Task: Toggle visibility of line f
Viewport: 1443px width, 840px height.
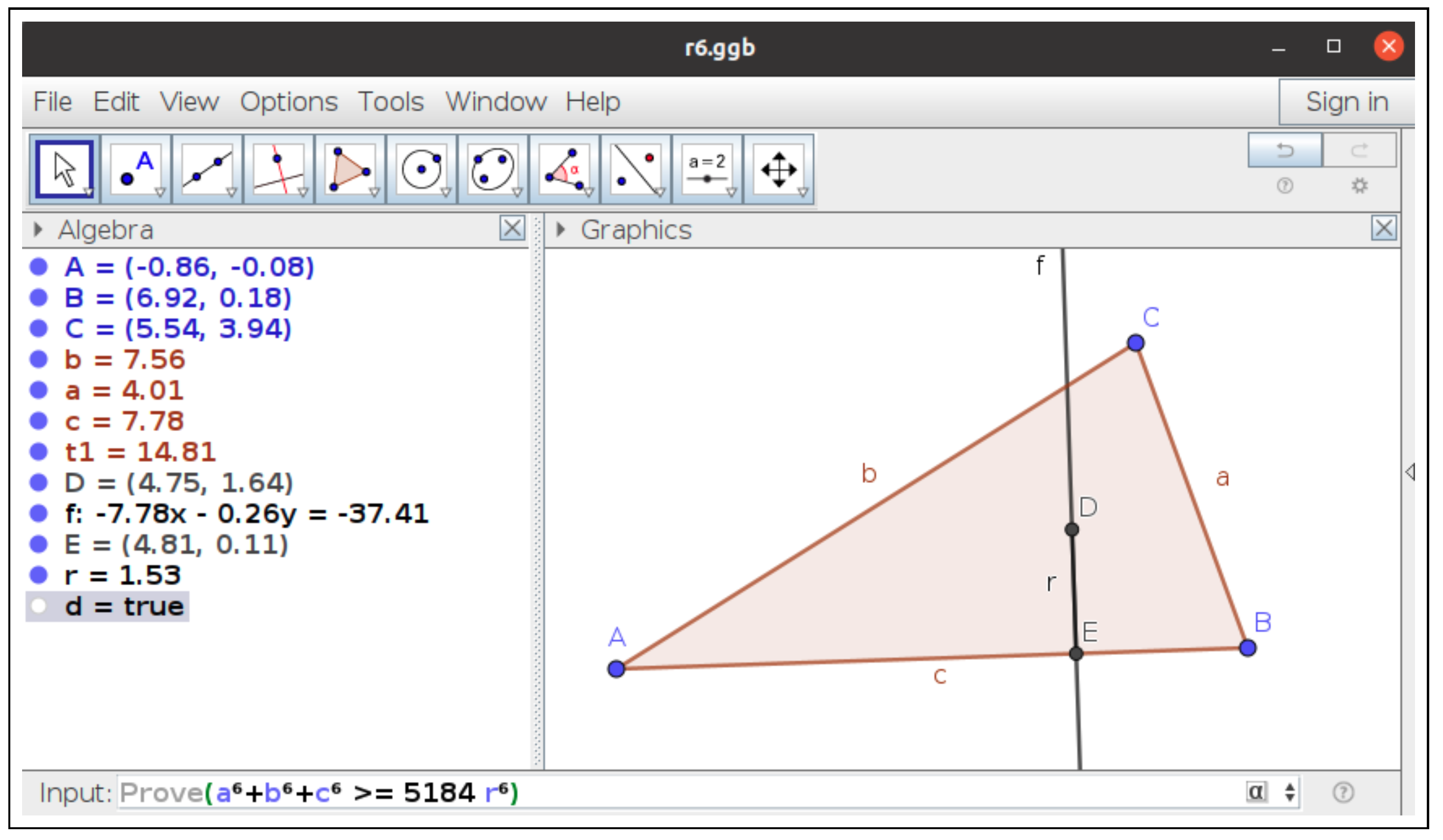Action: pyautogui.click(x=38, y=513)
